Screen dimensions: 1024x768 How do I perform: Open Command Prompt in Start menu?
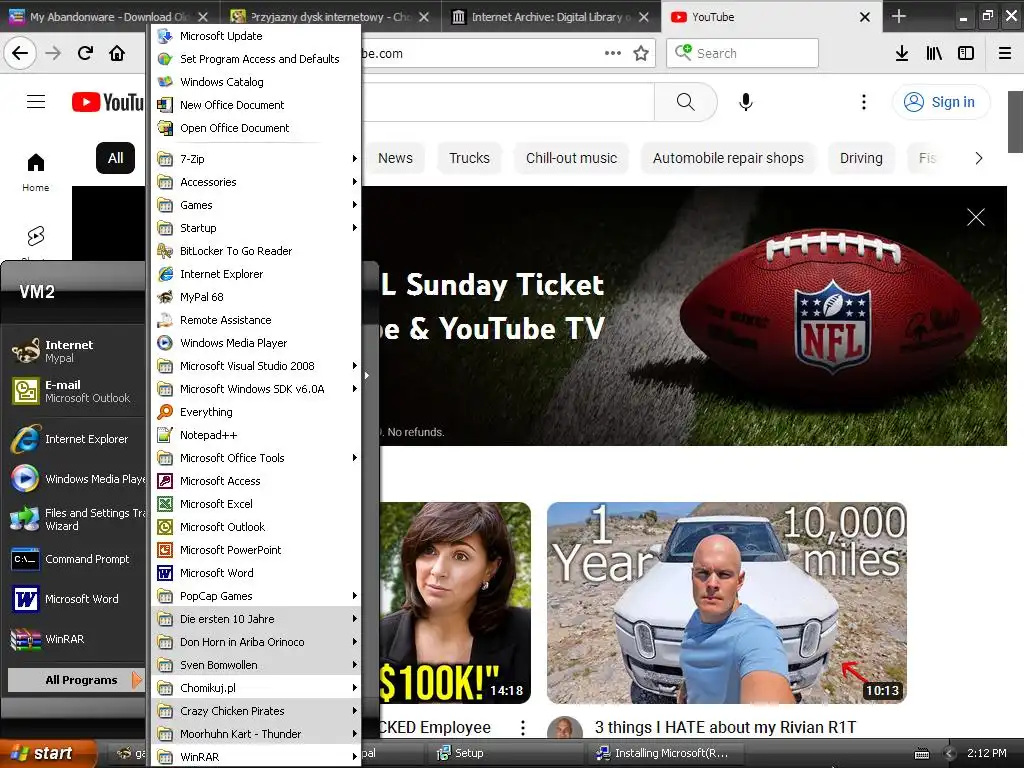(76, 559)
